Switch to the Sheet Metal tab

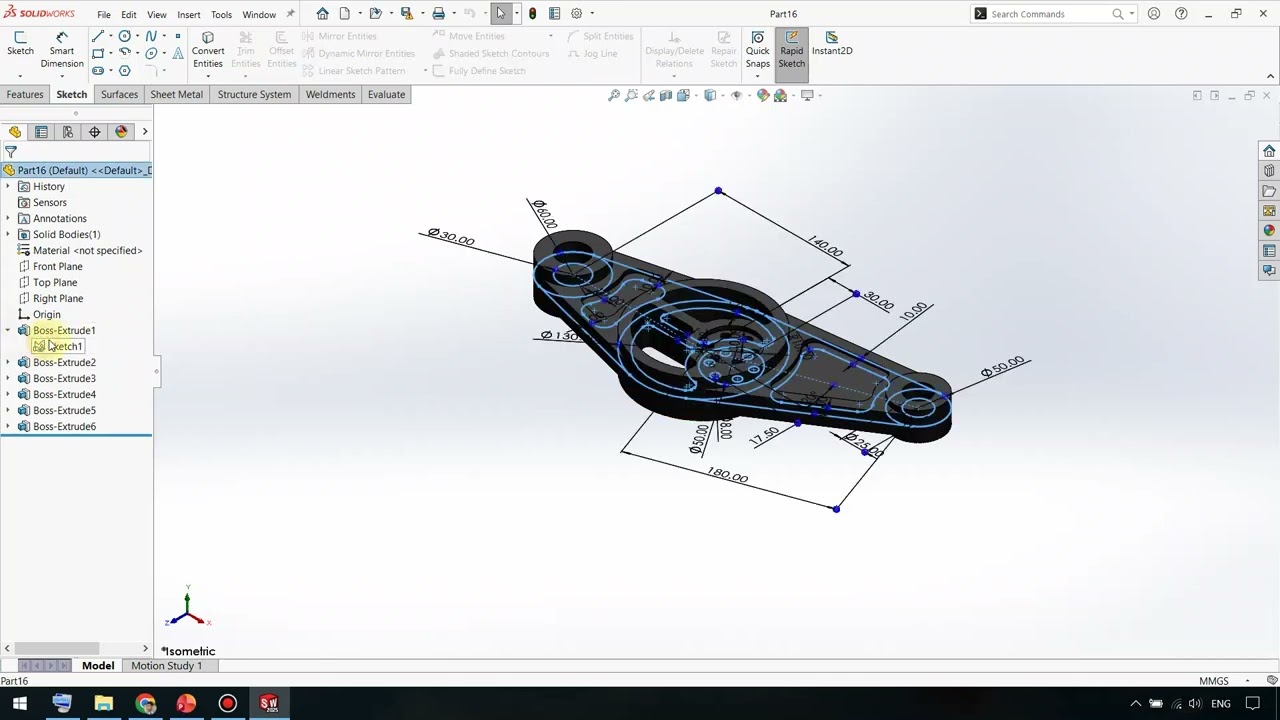click(x=176, y=94)
